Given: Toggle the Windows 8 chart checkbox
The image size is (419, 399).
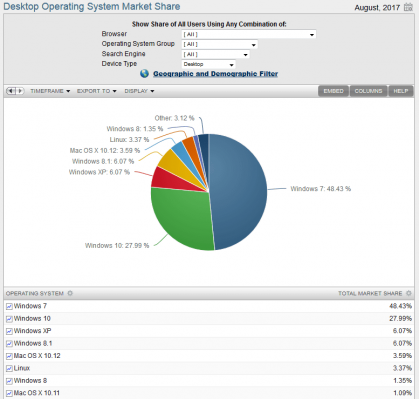Looking at the screenshot, I should tap(9, 381).
